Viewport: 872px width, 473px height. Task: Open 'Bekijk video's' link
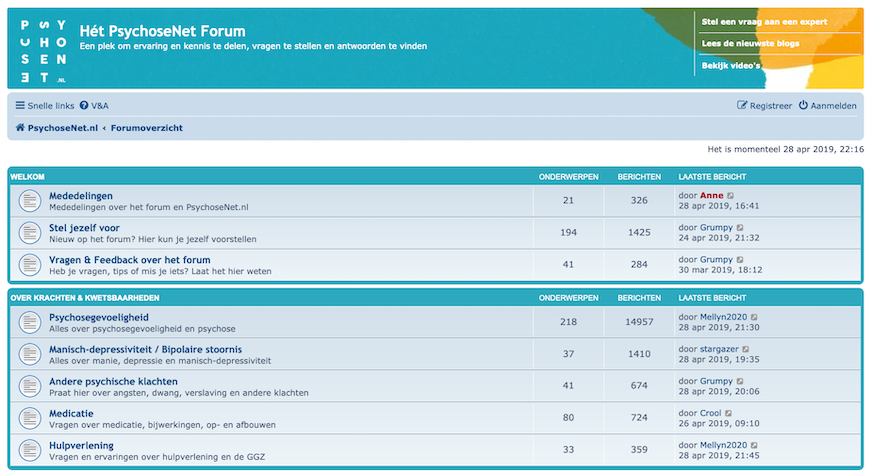[731, 66]
